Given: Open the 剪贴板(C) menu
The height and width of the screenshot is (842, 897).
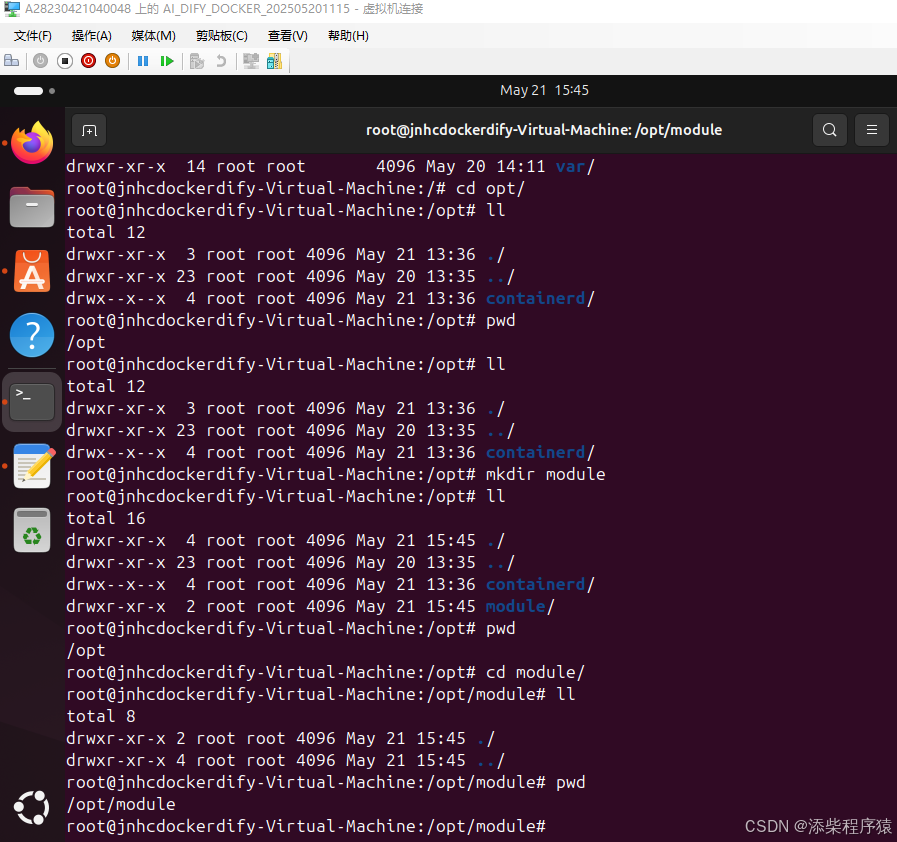Looking at the screenshot, I should point(222,36).
